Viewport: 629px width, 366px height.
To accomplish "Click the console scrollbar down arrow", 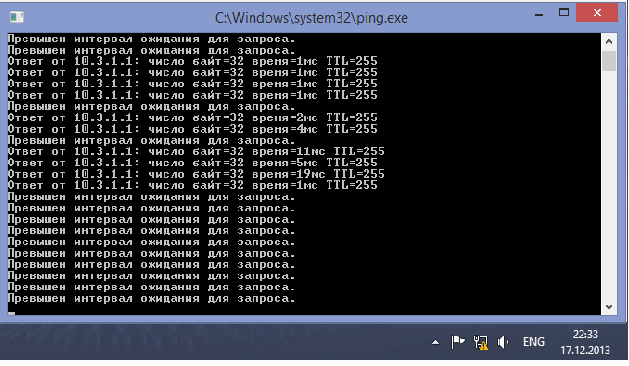I will tap(609, 307).
